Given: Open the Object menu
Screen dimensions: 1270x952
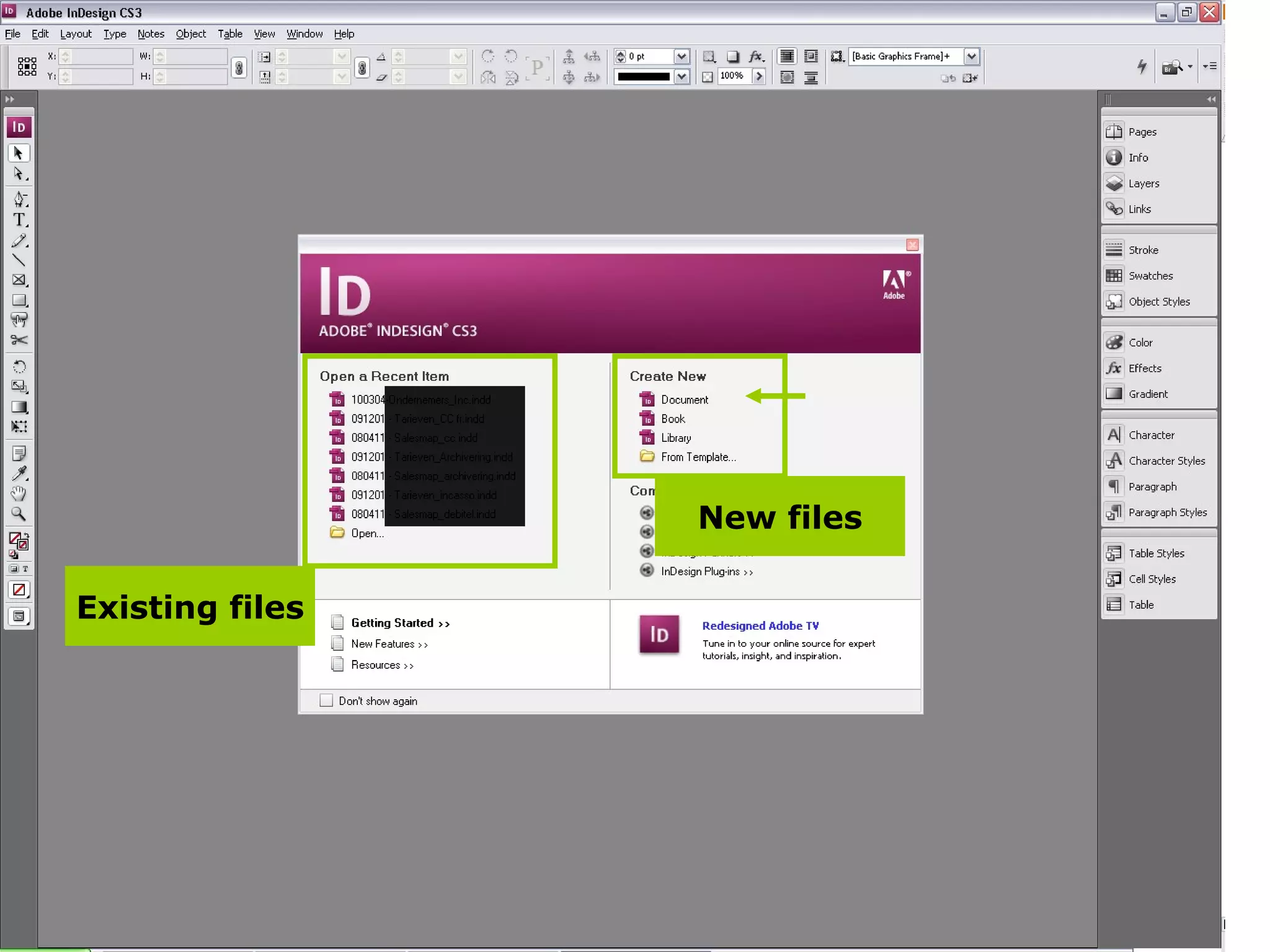Looking at the screenshot, I should 190,33.
